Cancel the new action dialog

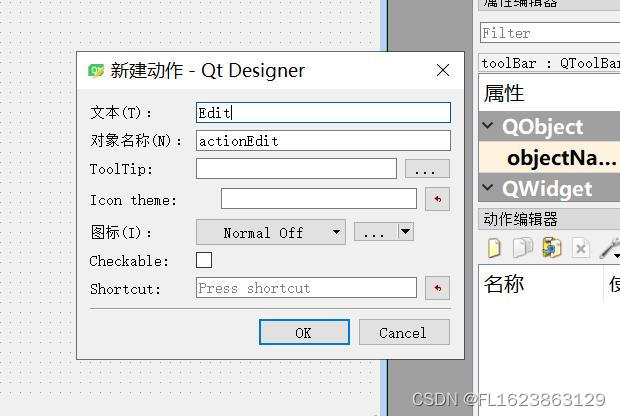coord(404,332)
